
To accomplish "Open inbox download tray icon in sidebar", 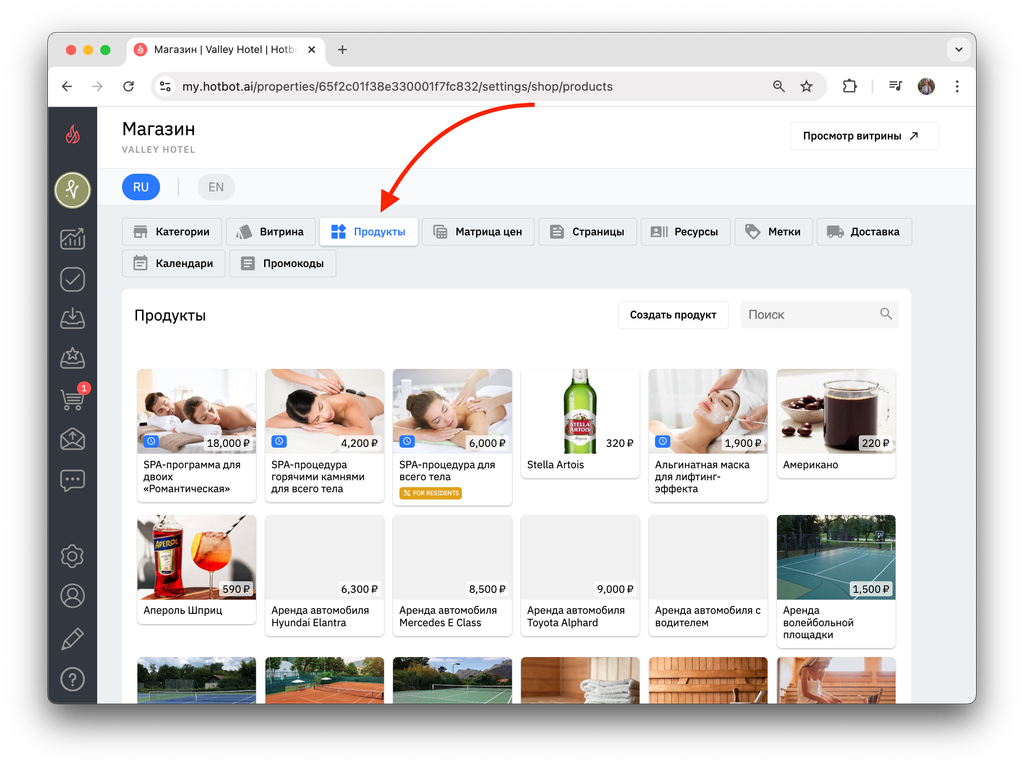I will [72, 319].
